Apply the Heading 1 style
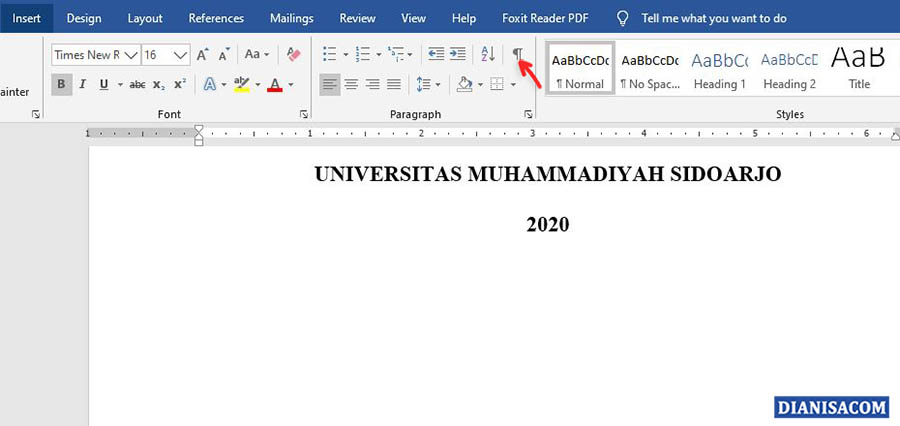 pyautogui.click(x=720, y=69)
